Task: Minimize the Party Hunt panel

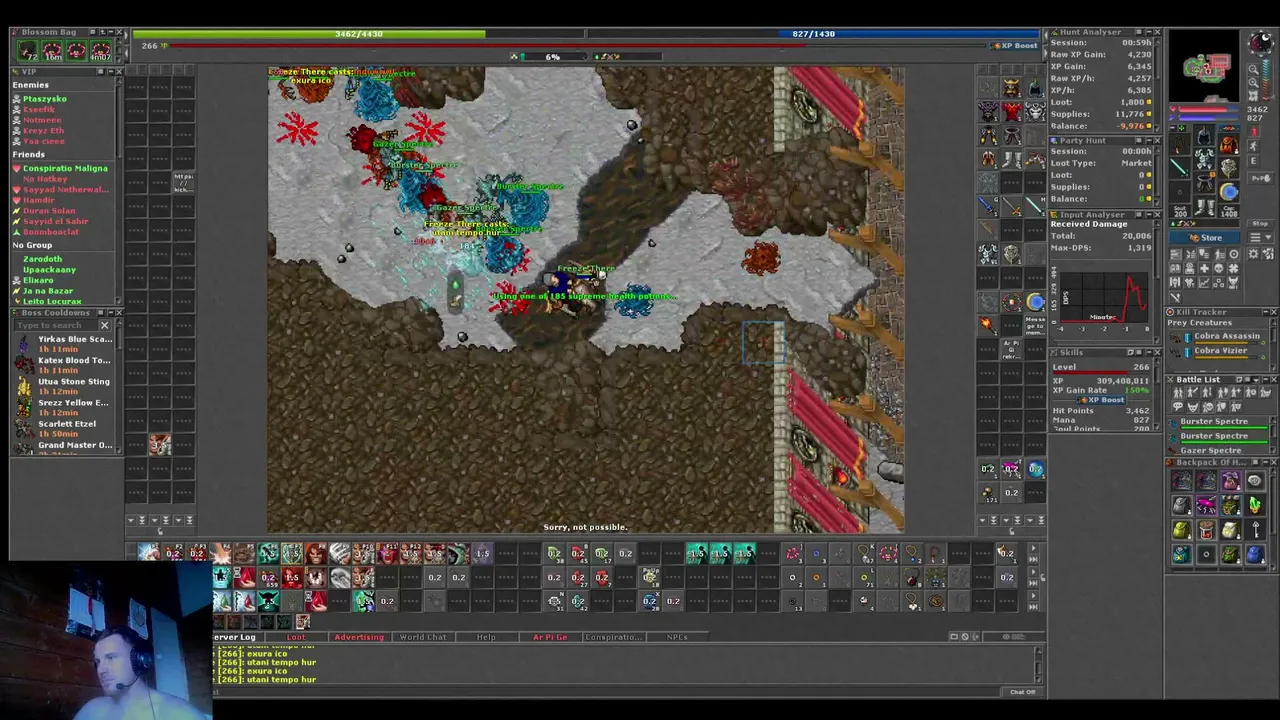Action: (x=1149, y=140)
